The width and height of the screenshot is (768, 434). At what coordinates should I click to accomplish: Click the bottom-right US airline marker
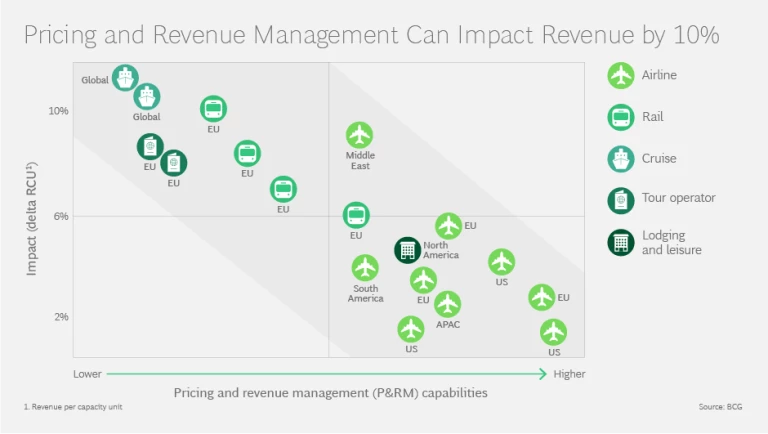point(553,332)
